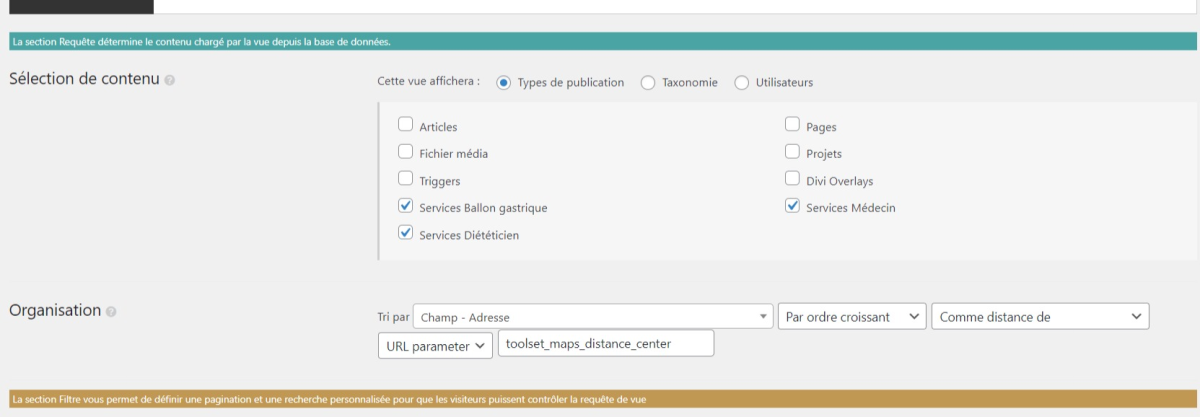The height and width of the screenshot is (417, 1200).
Task: Check the Fichier média checkbox
Action: 405,153
